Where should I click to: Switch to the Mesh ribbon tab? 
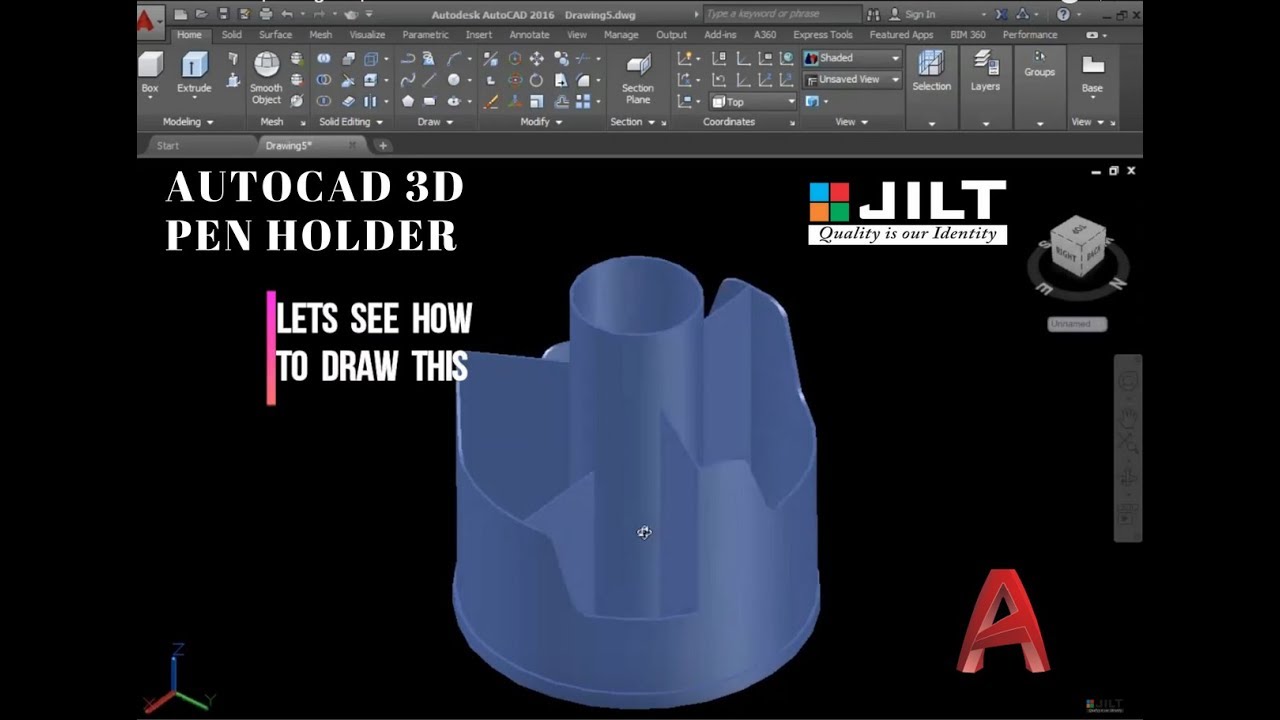321,35
